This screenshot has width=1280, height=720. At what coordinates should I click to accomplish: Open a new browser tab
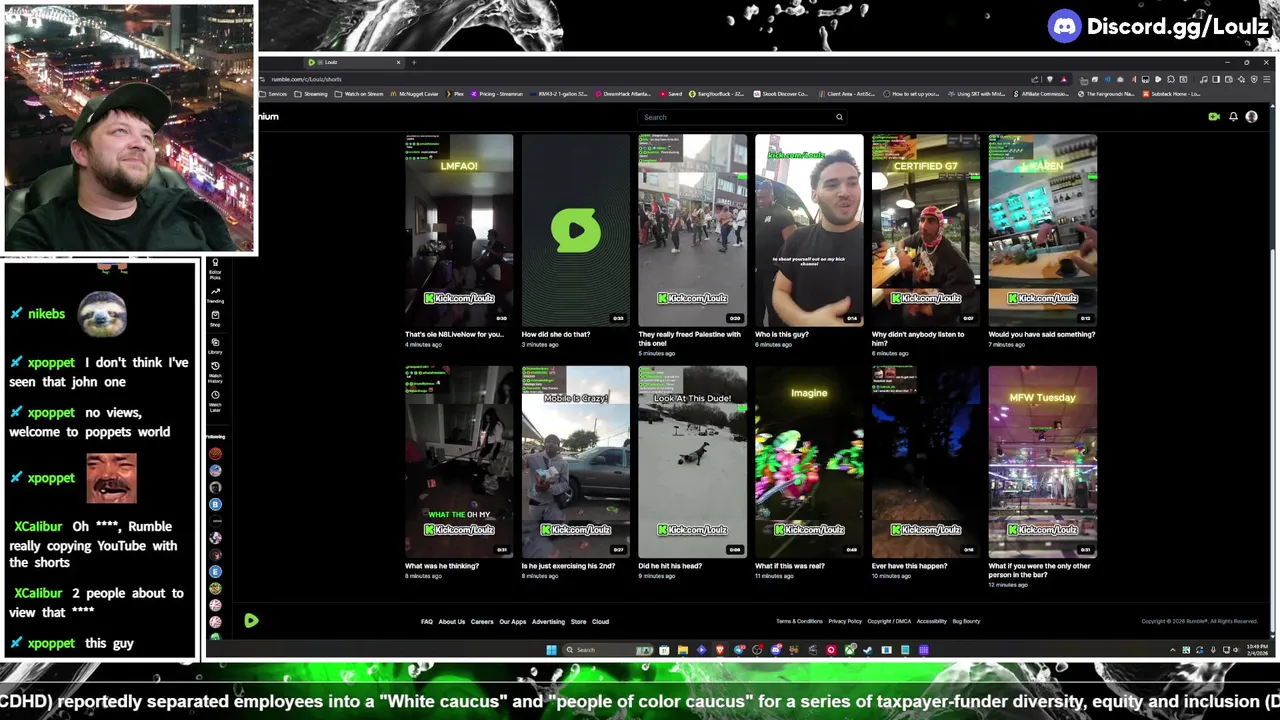413,62
